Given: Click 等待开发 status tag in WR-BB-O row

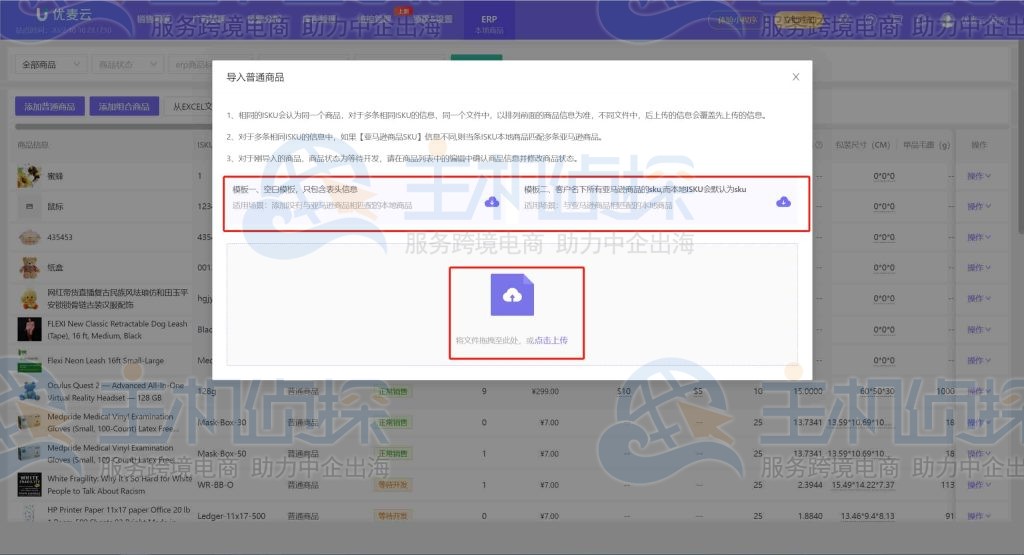Looking at the screenshot, I should (x=393, y=485).
